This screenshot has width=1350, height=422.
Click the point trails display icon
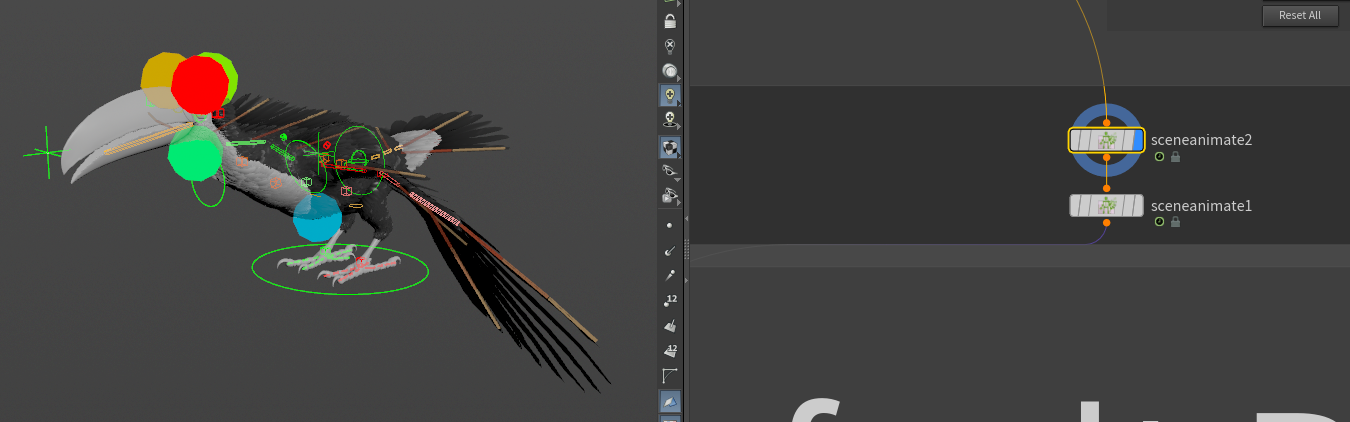point(670,275)
